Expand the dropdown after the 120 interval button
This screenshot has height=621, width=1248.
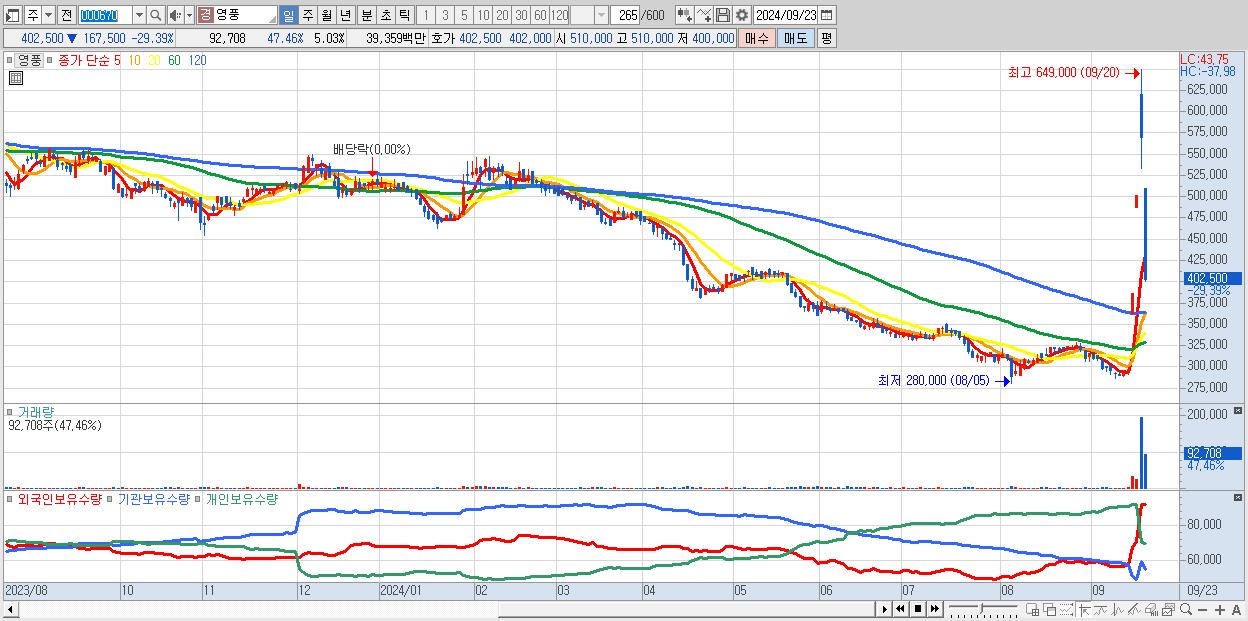coord(602,15)
